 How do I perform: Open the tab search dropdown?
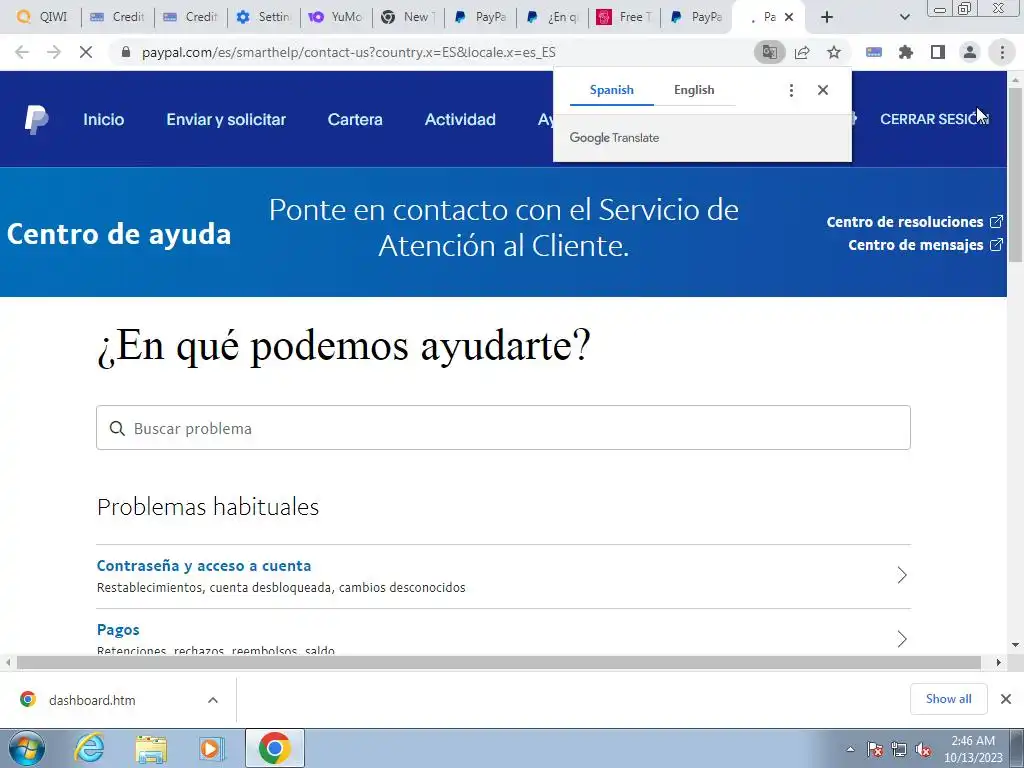(x=904, y=17)
